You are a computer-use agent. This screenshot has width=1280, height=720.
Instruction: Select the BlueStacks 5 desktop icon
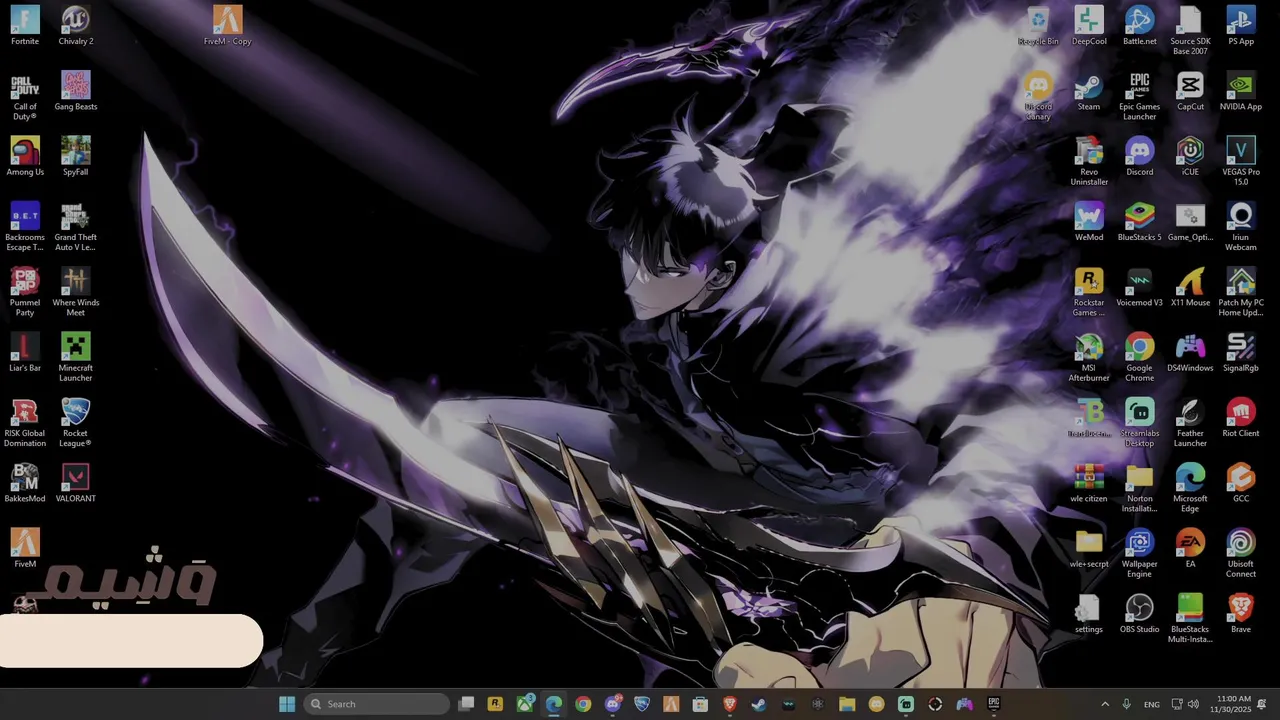1140,222
